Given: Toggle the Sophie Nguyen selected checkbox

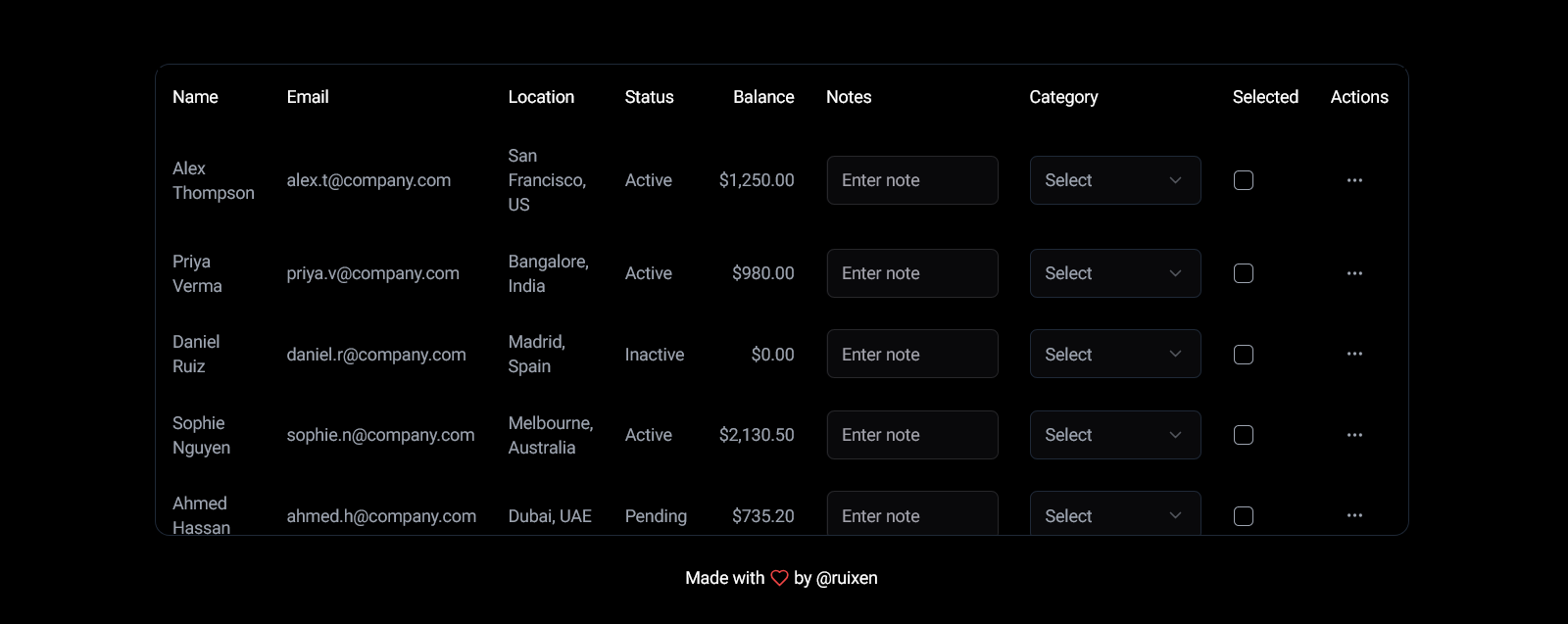Looking at the screenshot, I should tap(1243, 435).
